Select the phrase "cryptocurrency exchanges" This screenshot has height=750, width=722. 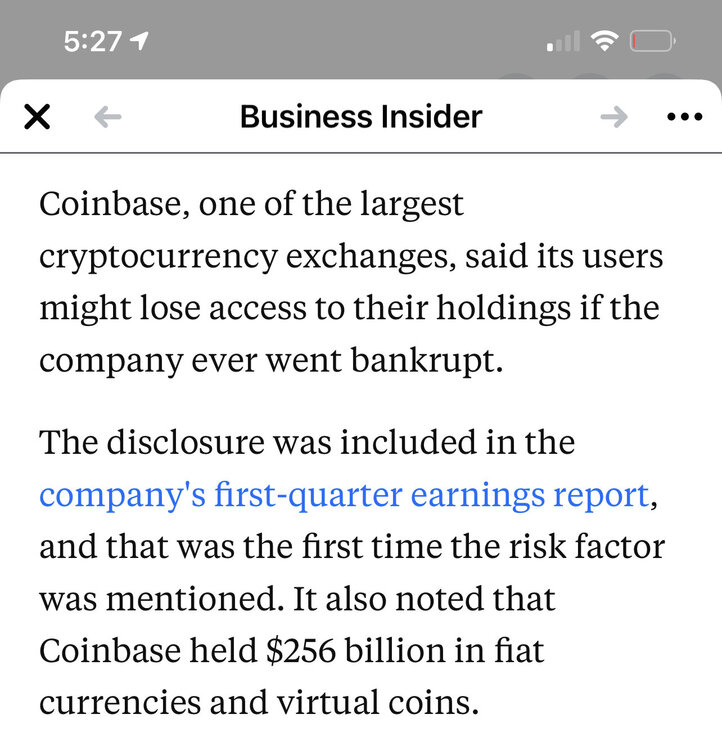tap(222, 256)
